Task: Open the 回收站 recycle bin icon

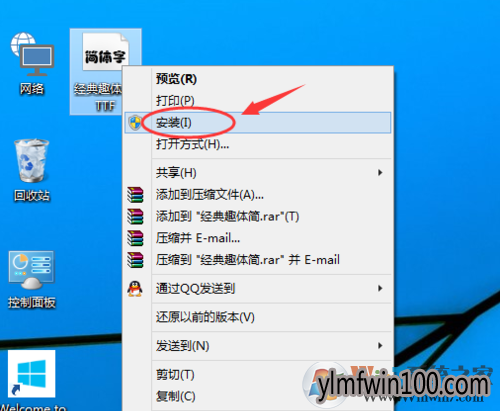Action: [32, 170]
